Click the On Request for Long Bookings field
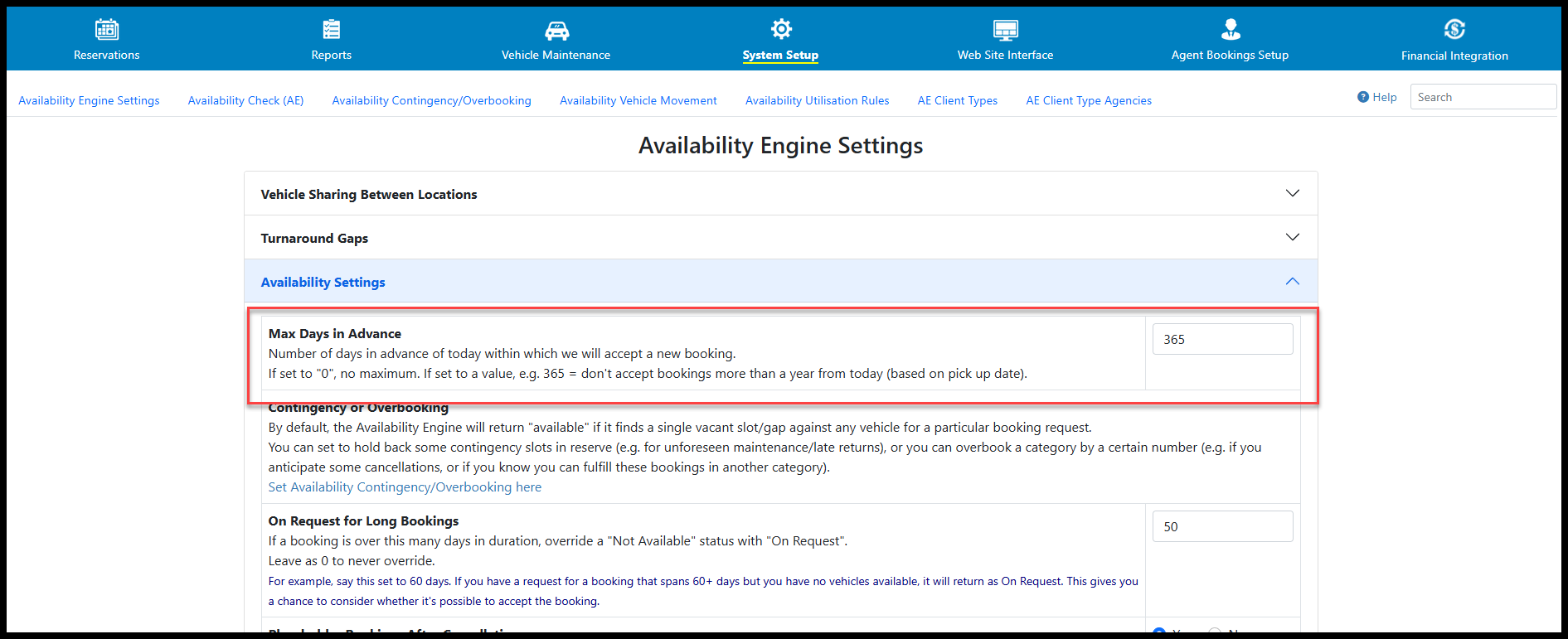The image size is (1568, 639). coord(1221,526)
